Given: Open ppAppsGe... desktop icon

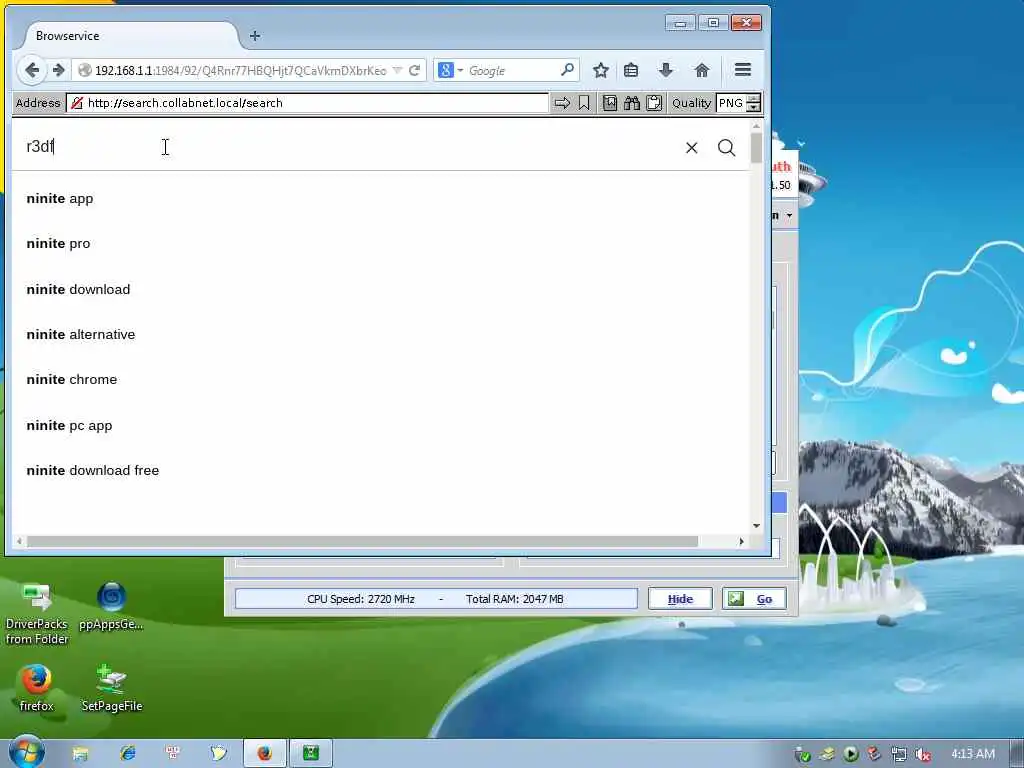Looking at the screenshot, I should (111, 606).
